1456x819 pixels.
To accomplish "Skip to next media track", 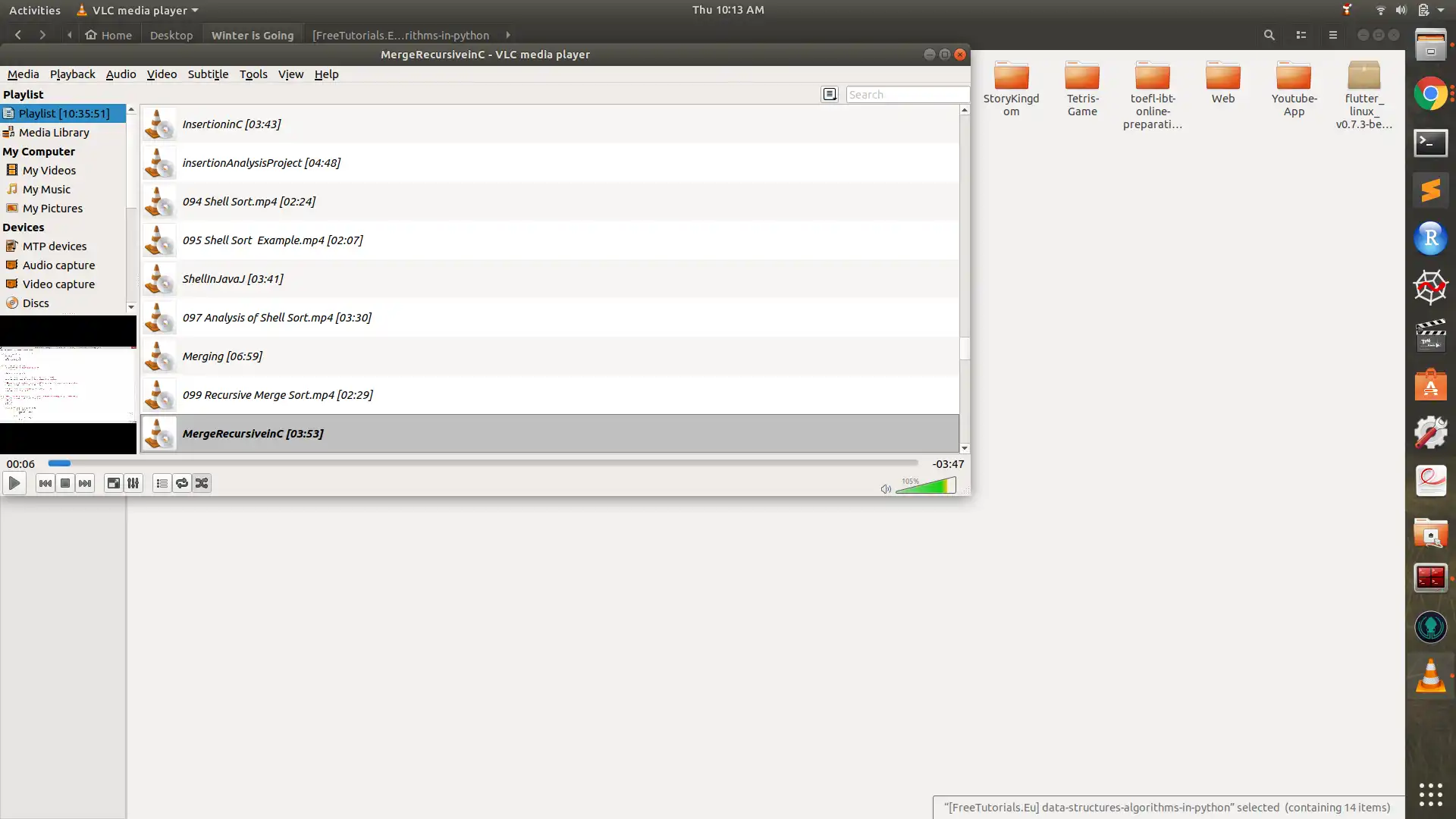I will tap(85, 484).
